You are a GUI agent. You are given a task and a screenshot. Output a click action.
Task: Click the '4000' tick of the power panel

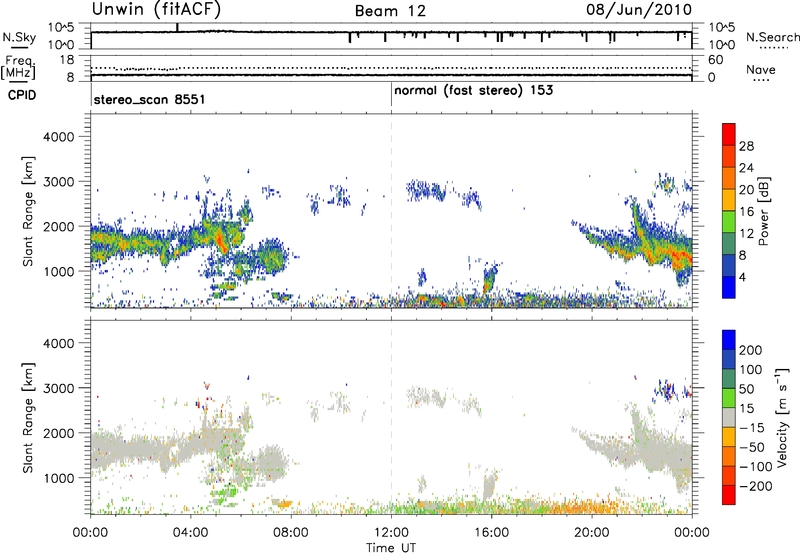point(58,137)
